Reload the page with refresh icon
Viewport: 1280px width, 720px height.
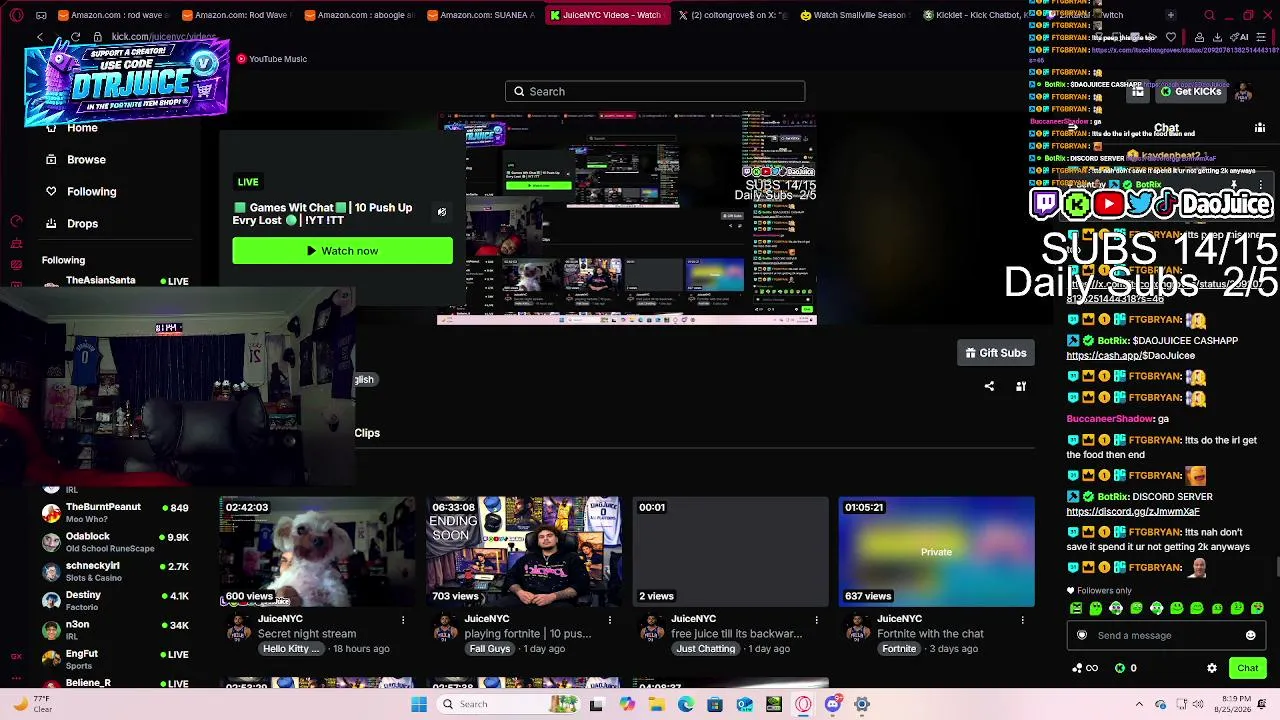click(x=75, y=37)
